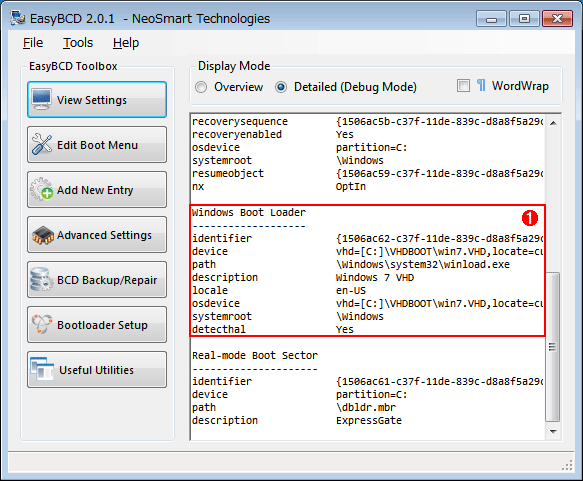
Task: Go to Edit Boot Menu
Action: pos(97,145)
